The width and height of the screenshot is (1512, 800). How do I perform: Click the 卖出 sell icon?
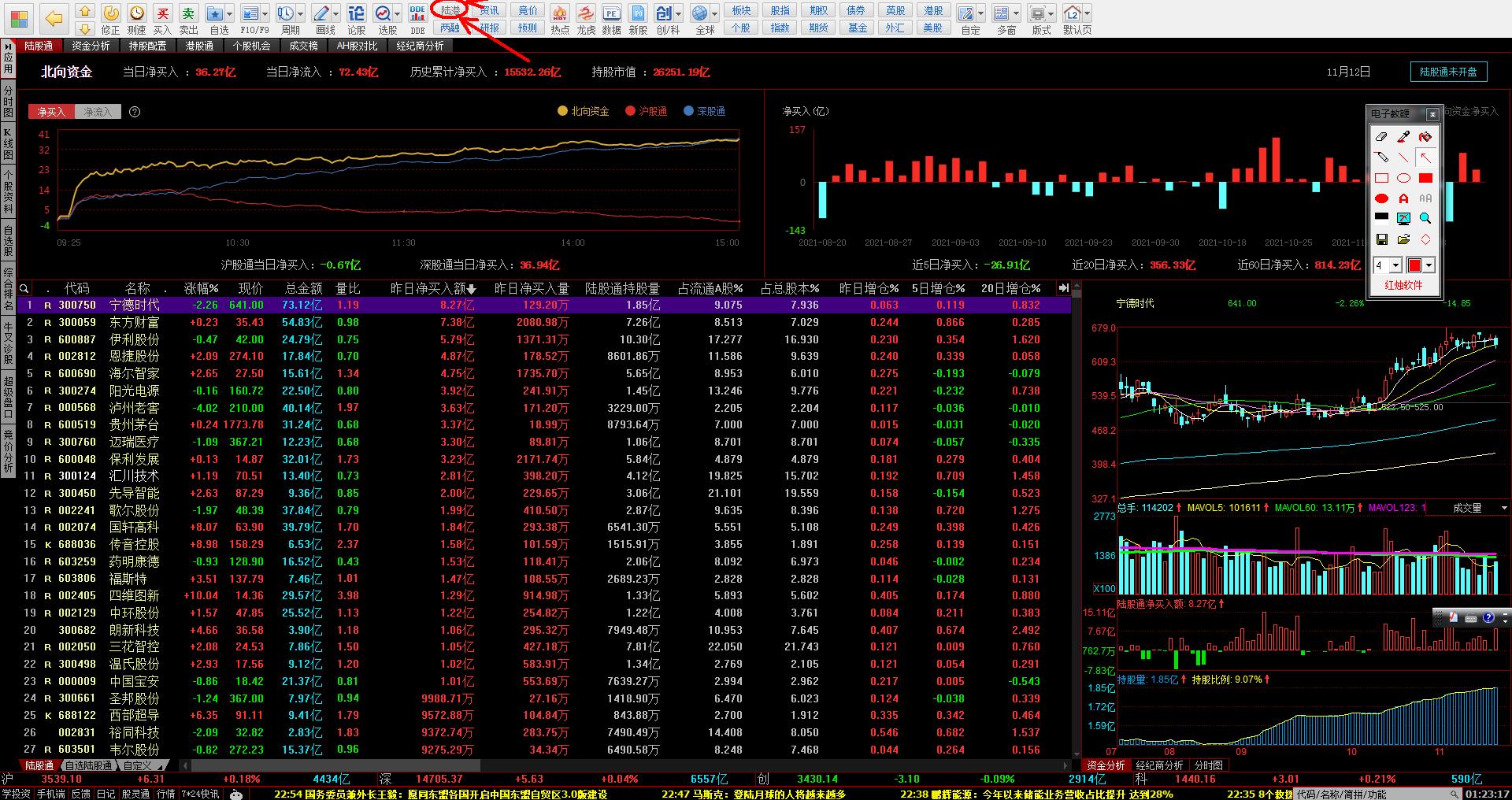click(189, 13)
